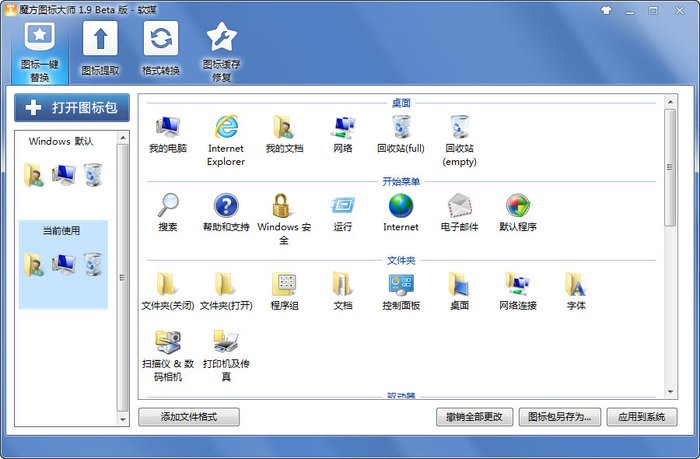Click the icon list scrollbar down arrow
Screen dimensions: 700x459
pos(670,392)
